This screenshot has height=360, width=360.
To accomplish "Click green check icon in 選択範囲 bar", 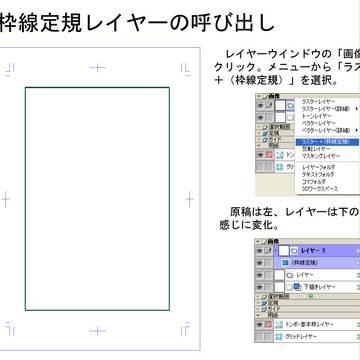I will tap(311, 296).
